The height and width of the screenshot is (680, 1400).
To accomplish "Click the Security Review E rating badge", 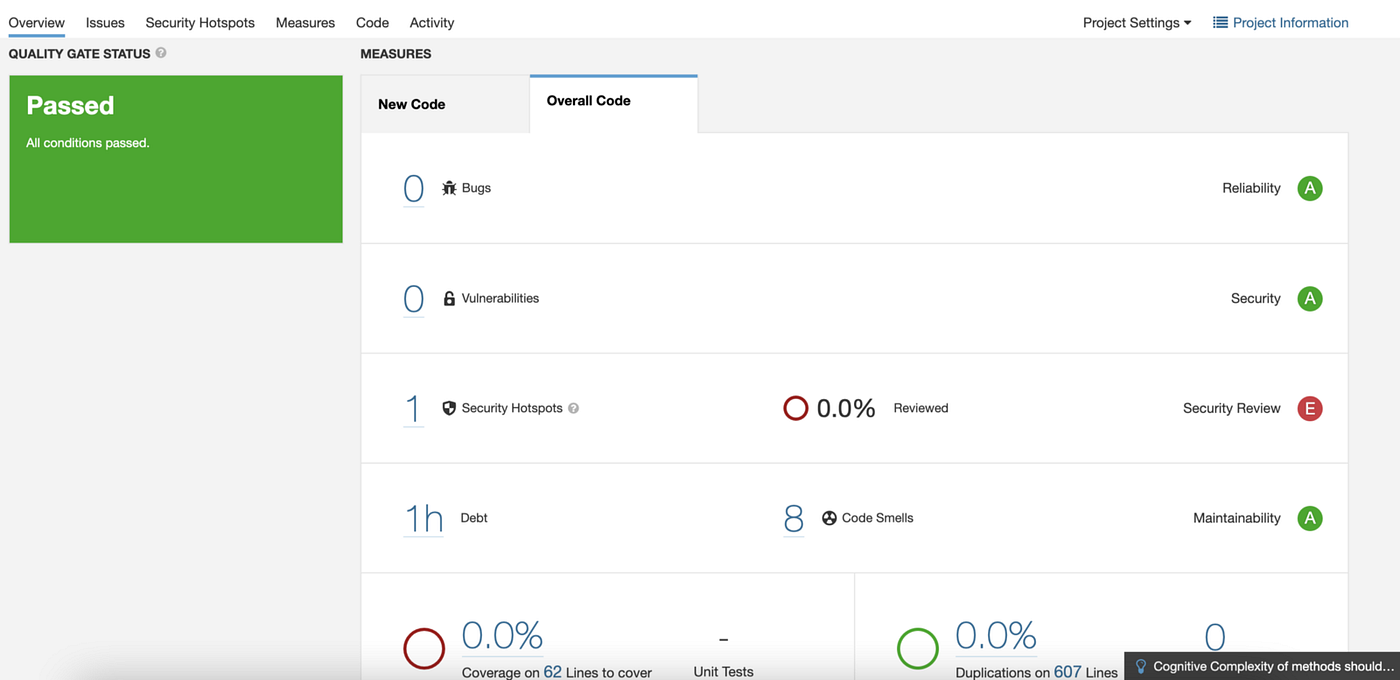I will tap(1310, 408).
